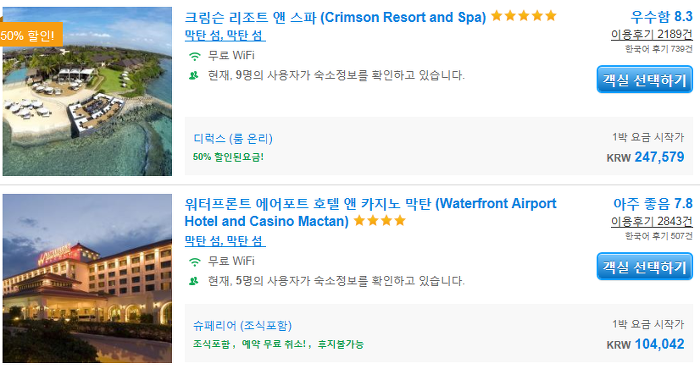Click the WiFi icon under Crimson Resort
Image resolution: width=700 pixels, height=369 pixels.
click(194, 56)
